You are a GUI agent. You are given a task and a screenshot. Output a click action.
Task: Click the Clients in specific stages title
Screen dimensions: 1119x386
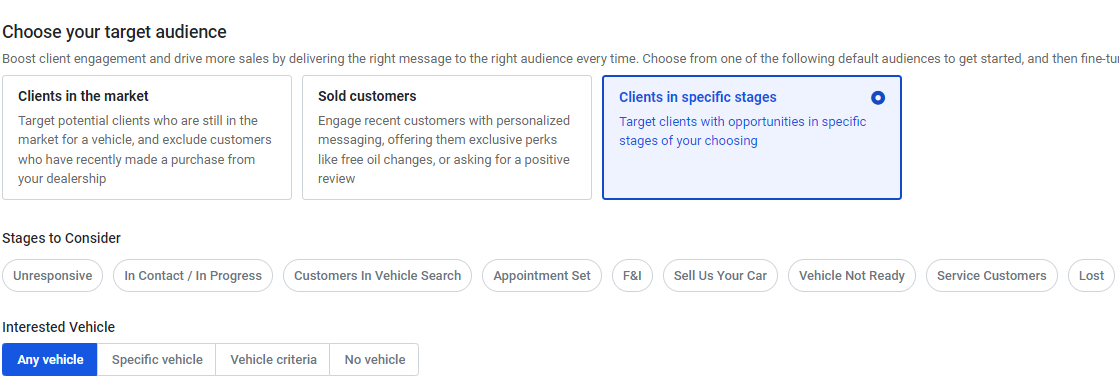click(697, 97)
